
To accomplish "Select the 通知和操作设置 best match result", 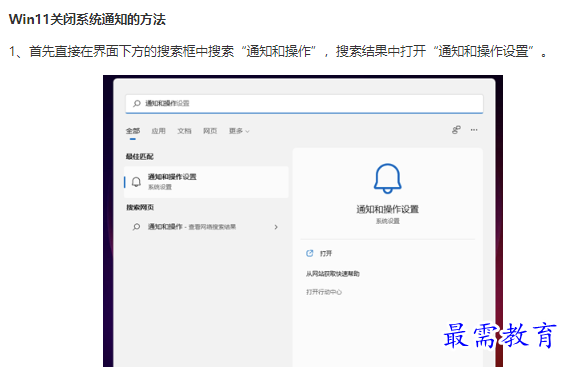I will coord(206,182).
